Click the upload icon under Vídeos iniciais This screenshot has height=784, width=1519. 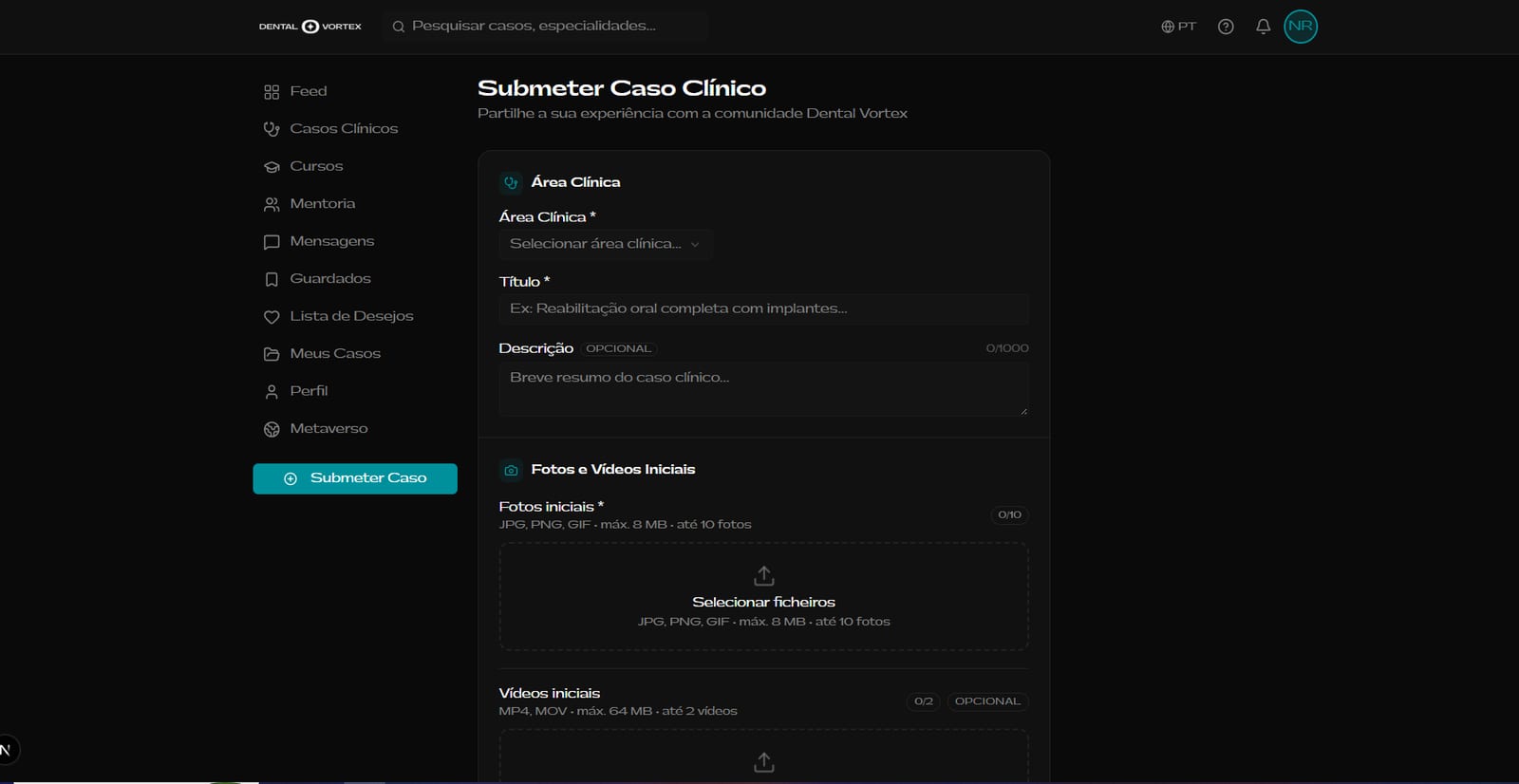tap(764, 762)
